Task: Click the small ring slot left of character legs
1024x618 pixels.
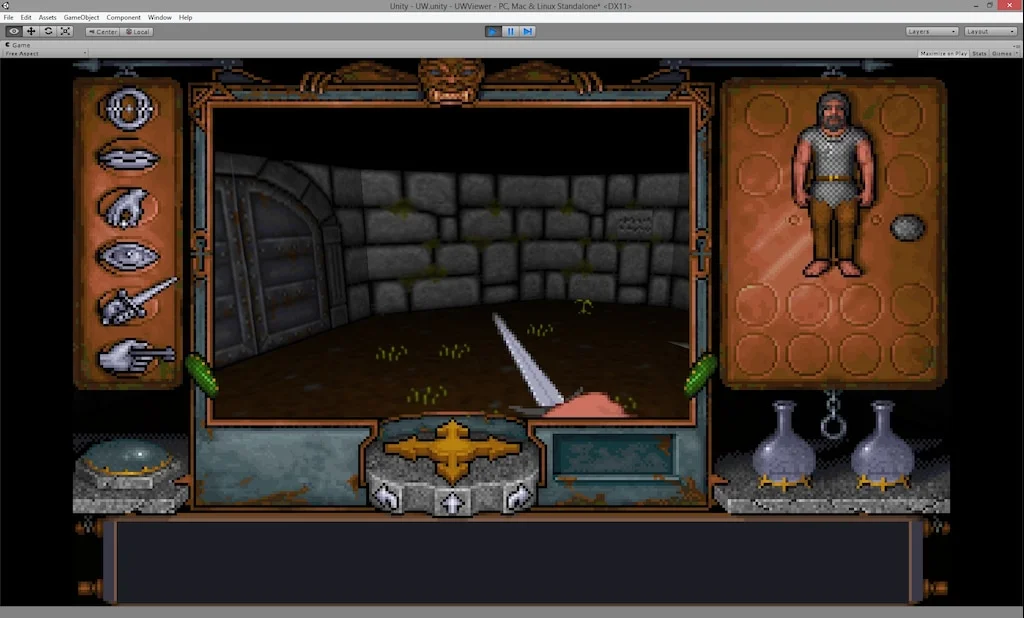Action: coord(793,220)
